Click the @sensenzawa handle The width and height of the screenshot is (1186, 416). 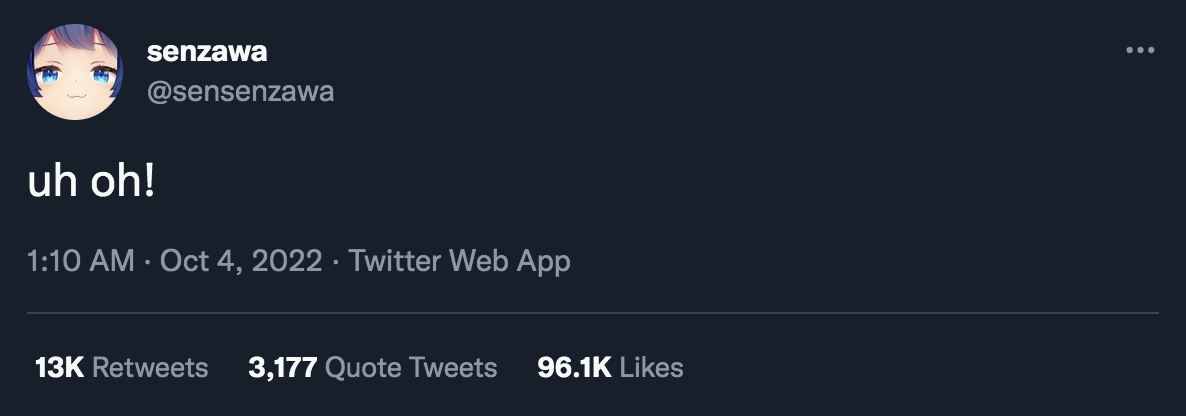point(240,92)
